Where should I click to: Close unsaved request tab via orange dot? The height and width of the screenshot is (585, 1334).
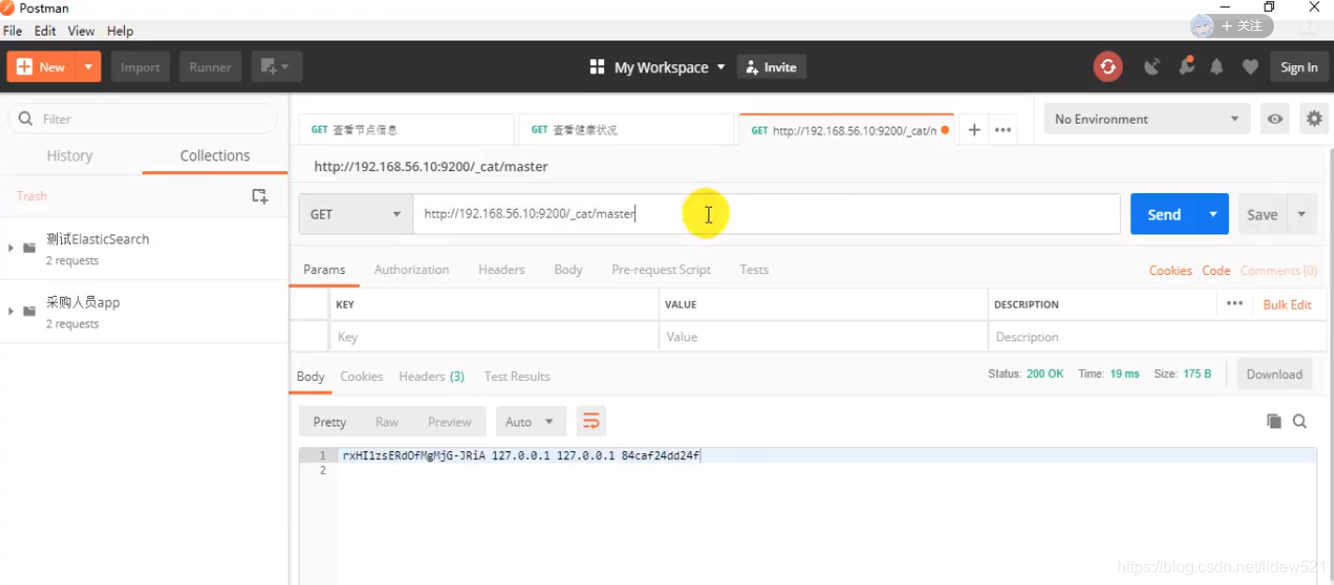(945, 130)
